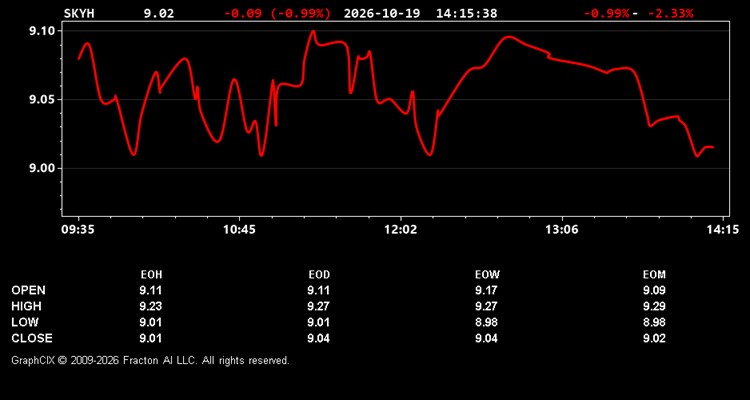Choose the EOW low value 8.98
This screenshot has height=400, width=750.
487,322
